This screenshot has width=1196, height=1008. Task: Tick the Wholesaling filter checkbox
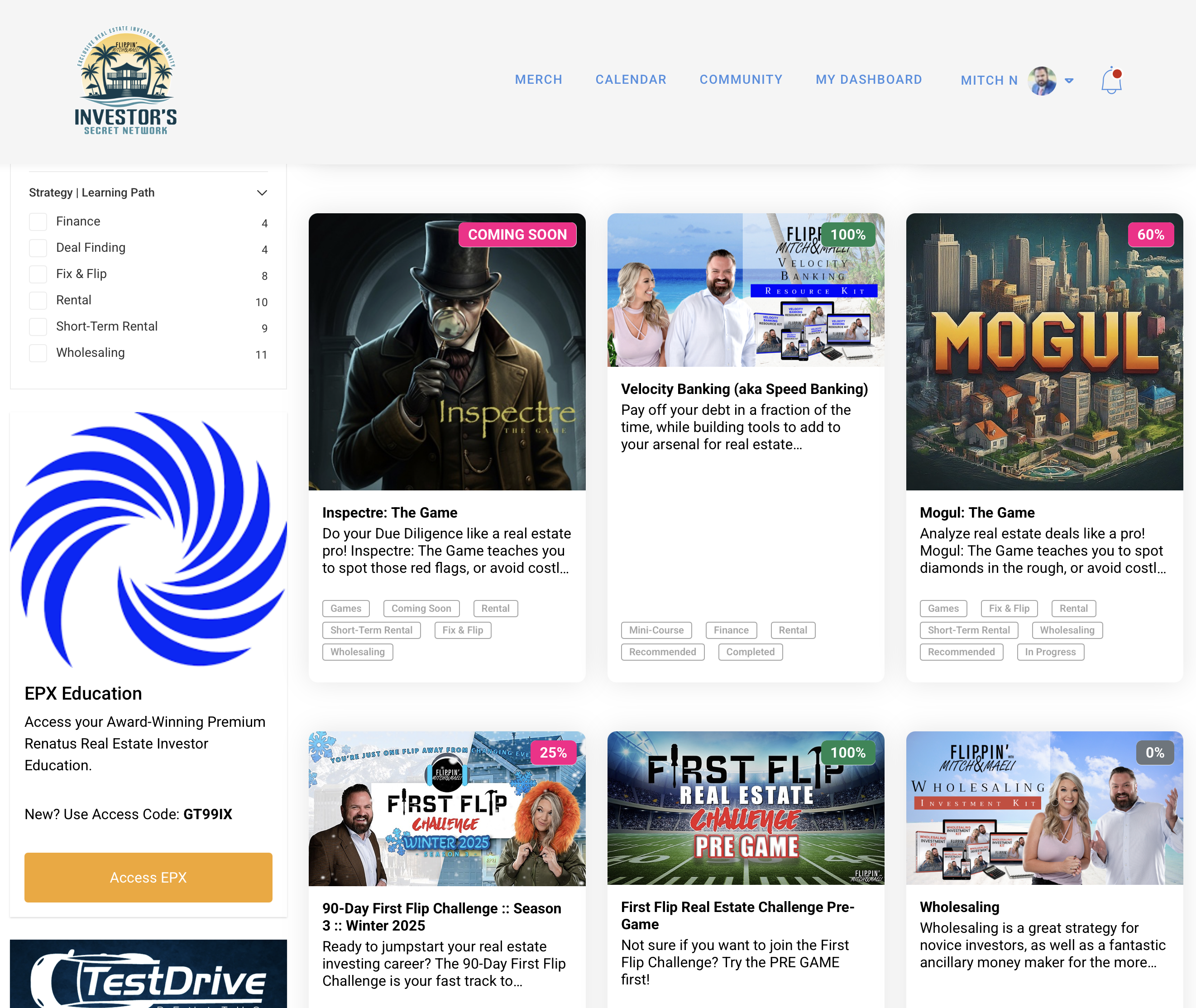[x=38, y=353]
